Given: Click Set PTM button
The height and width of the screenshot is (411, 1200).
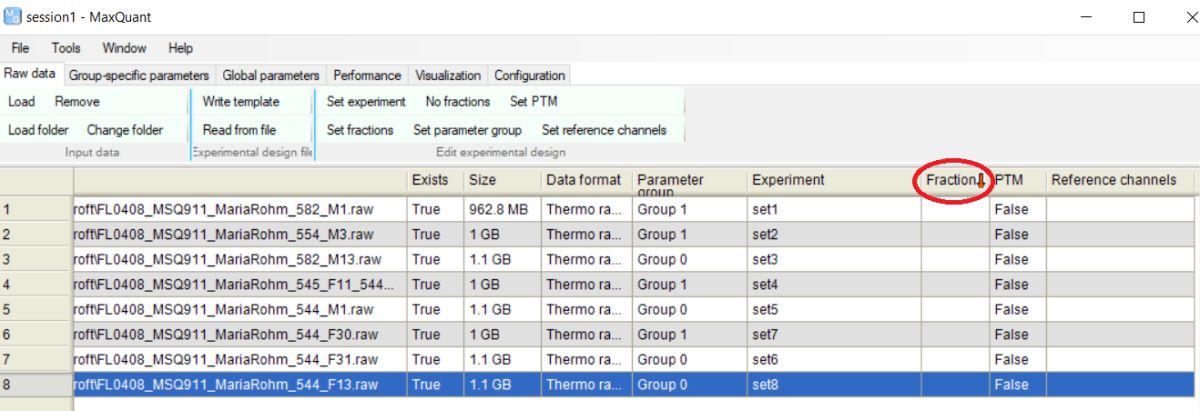Looking at the screenshot, I should point(534,102).
